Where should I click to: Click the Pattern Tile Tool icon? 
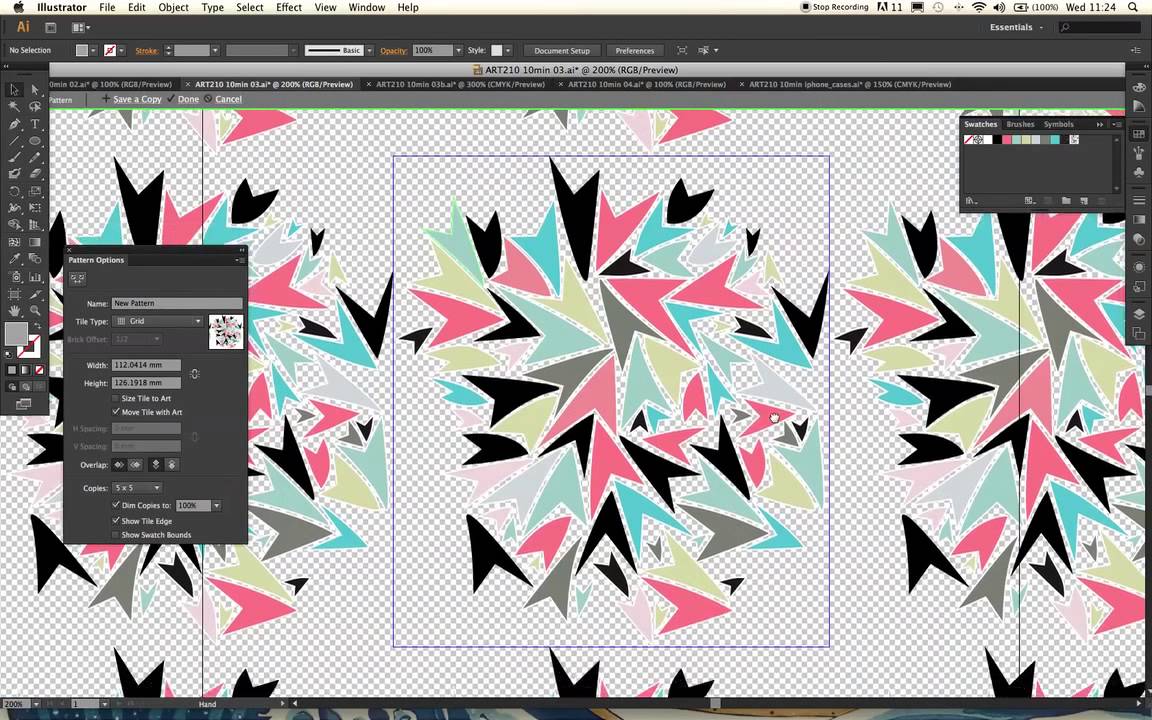pos(77,278)
